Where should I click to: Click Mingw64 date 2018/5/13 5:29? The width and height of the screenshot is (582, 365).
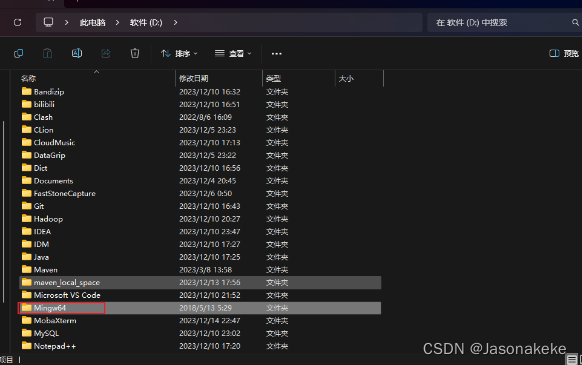coord(205,308)
